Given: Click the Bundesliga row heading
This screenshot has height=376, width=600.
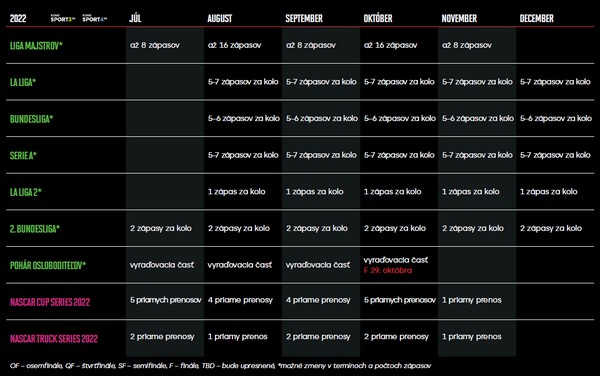Looking at the screenshot, I should click(31, 119).
